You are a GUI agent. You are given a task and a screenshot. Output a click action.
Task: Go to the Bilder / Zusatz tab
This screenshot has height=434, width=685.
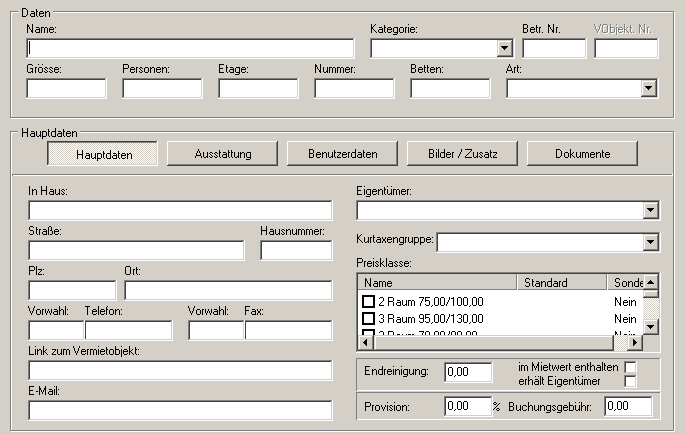462,154
